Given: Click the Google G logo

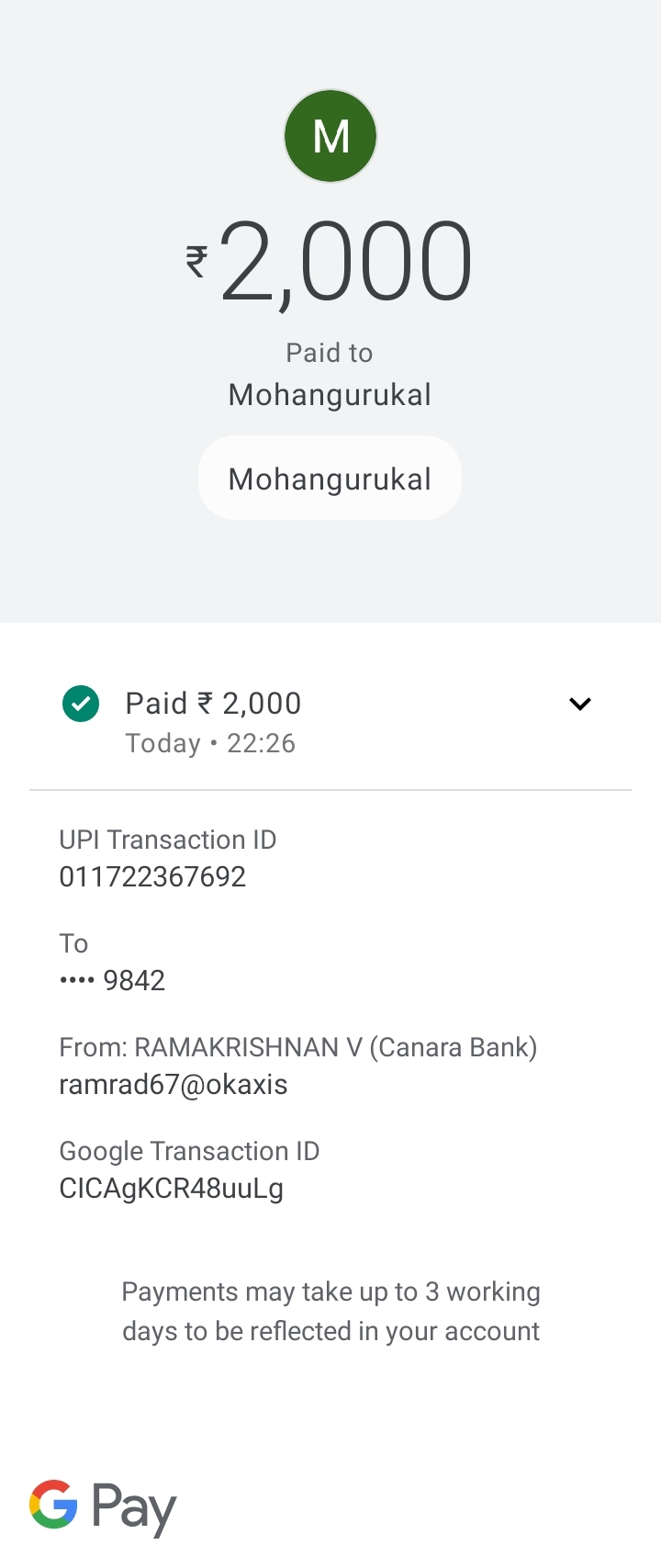Looking at the screenshot, I should click(x=53, y=1505).
